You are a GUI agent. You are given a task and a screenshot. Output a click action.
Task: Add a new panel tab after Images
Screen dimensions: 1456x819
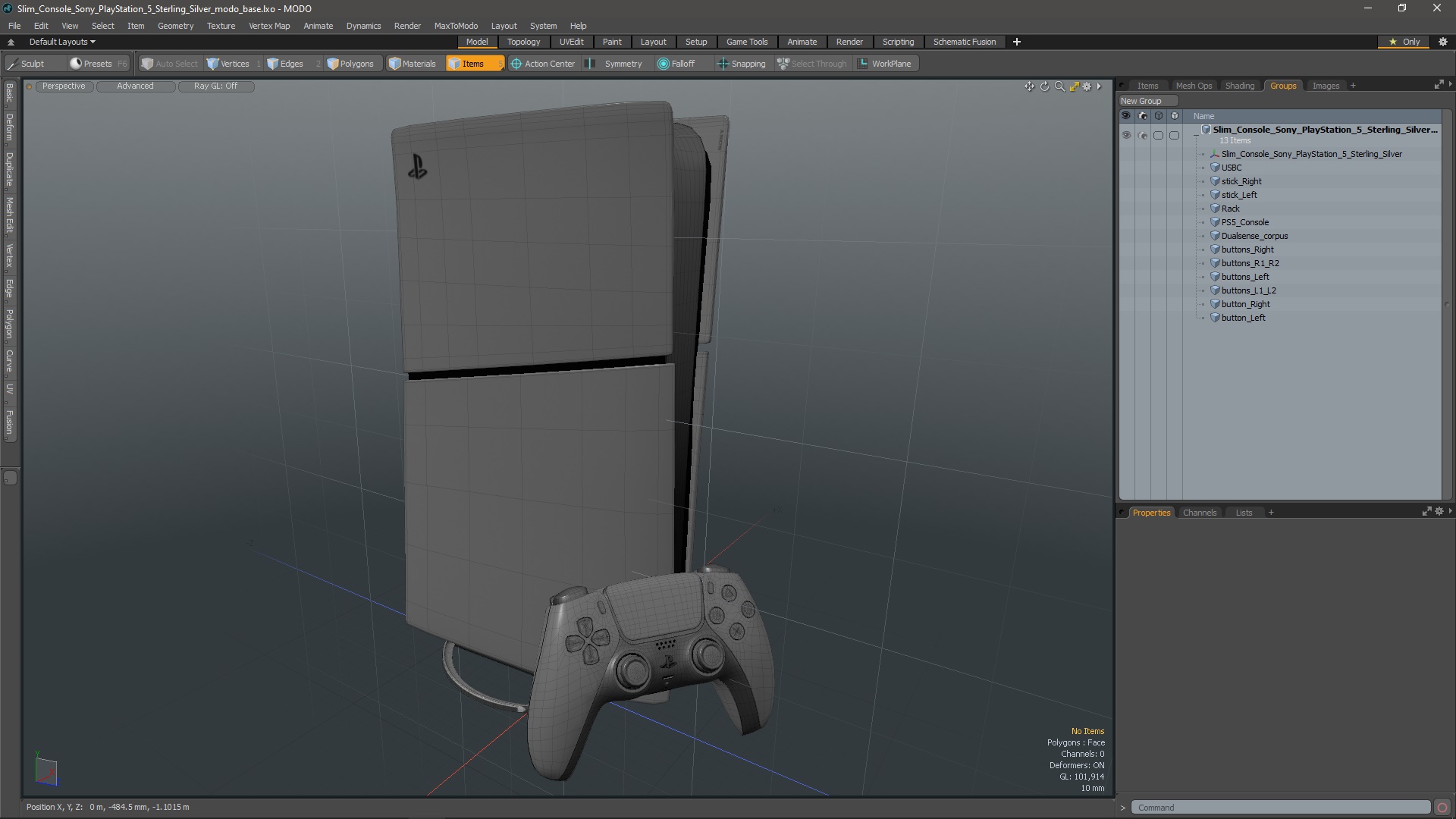point(1353,86)
